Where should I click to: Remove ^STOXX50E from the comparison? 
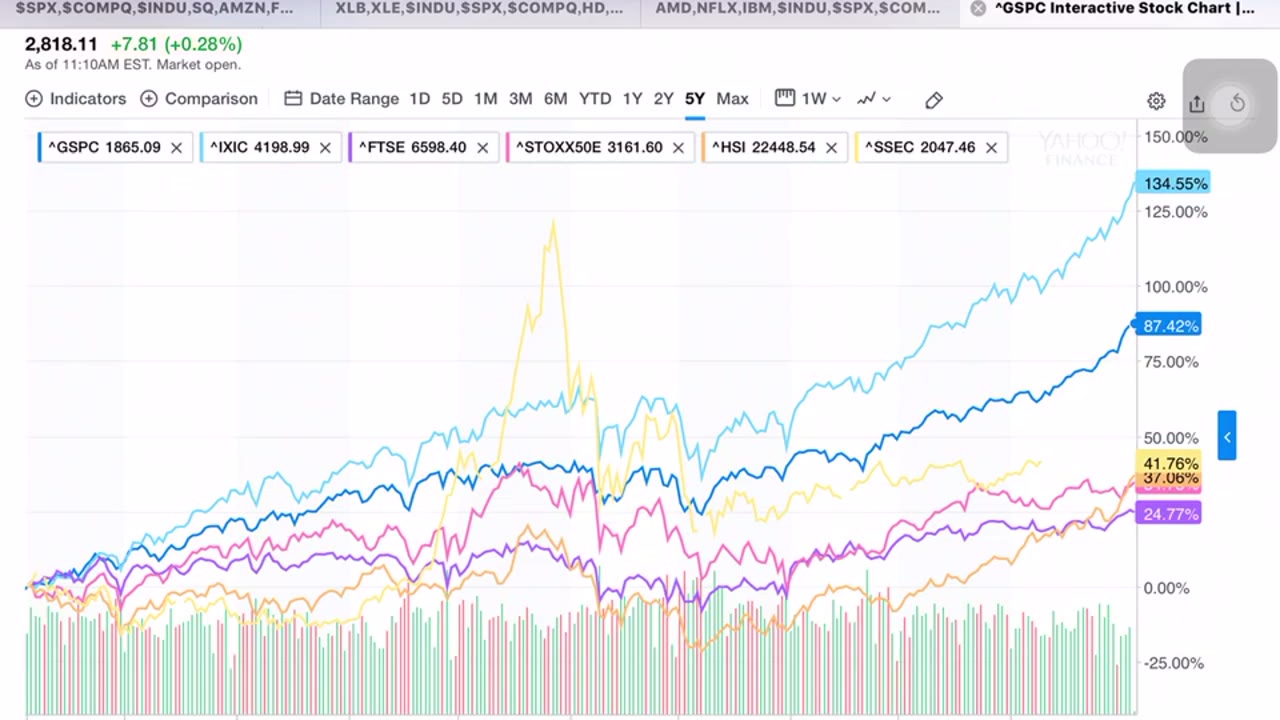click(678, 147)
